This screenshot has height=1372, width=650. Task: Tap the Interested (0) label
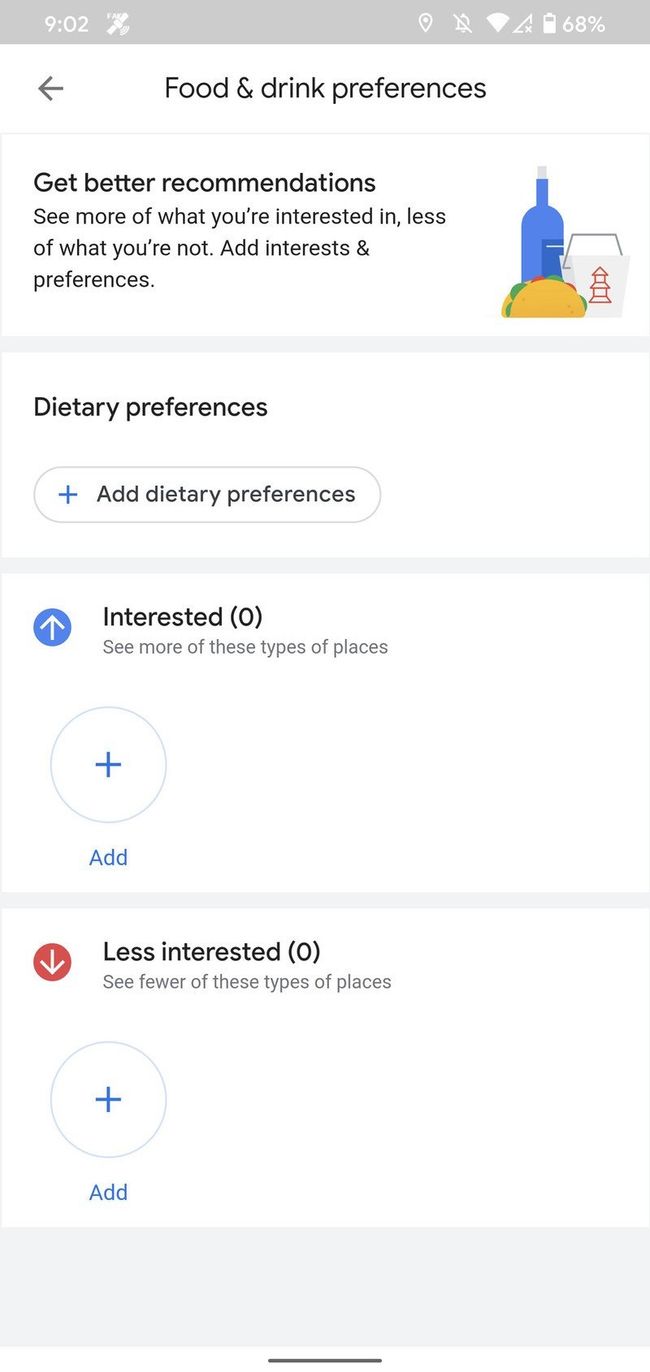(x=182, y=617)
